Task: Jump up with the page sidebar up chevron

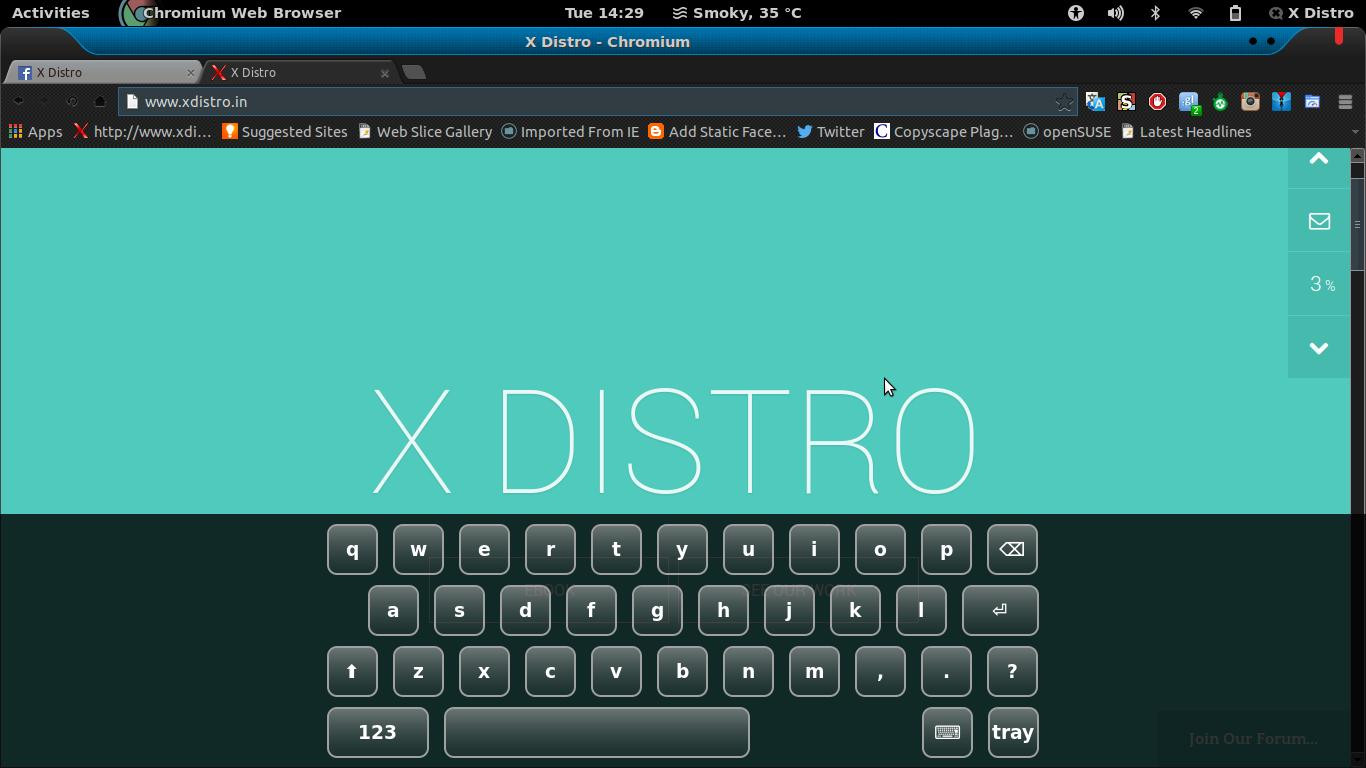Action: click(1319, 160)
